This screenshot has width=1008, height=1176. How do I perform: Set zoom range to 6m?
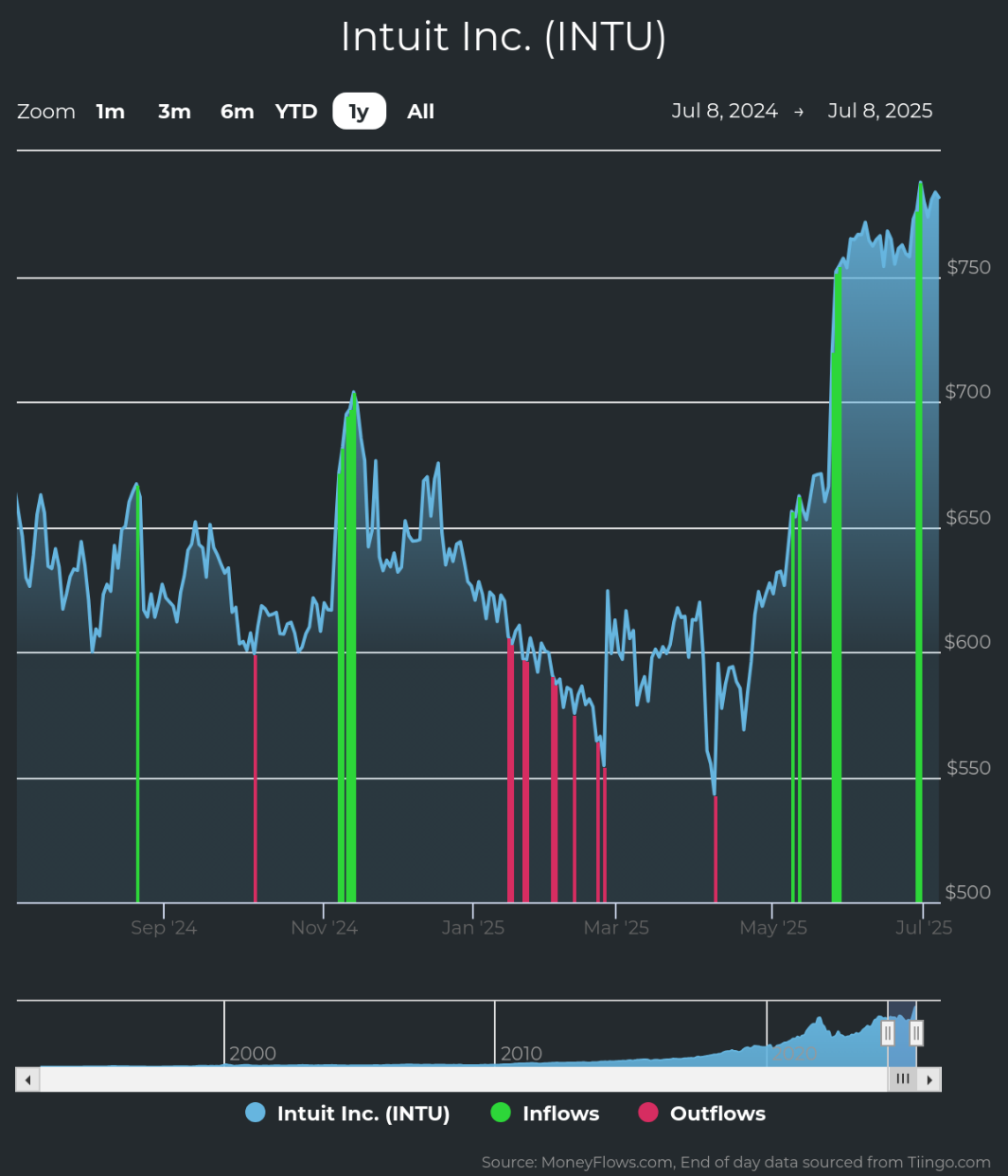238,112
